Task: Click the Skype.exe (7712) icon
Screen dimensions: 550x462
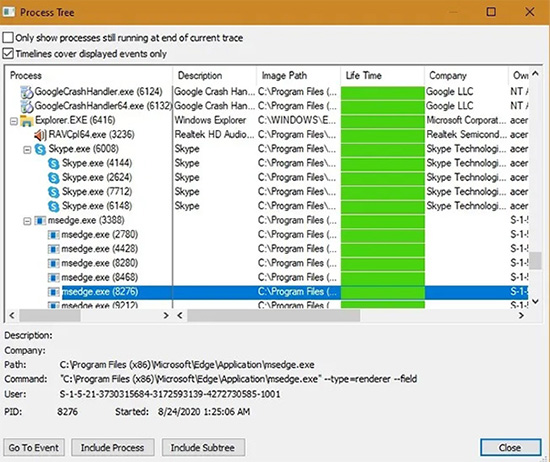Action: click(x=54, y=192)
